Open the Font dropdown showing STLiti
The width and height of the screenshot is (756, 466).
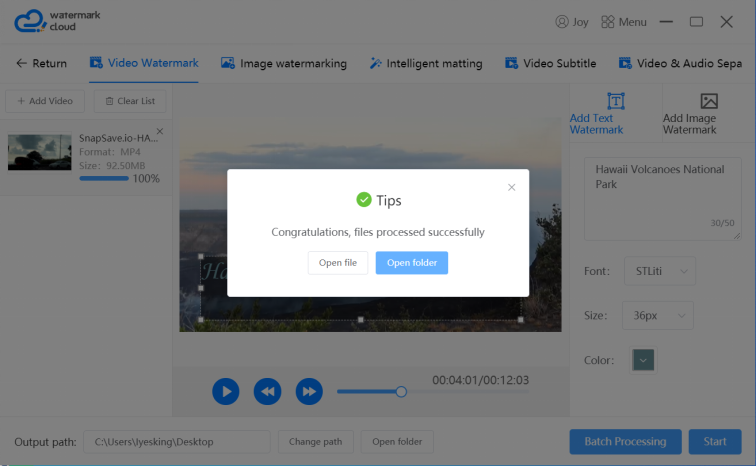660,271
